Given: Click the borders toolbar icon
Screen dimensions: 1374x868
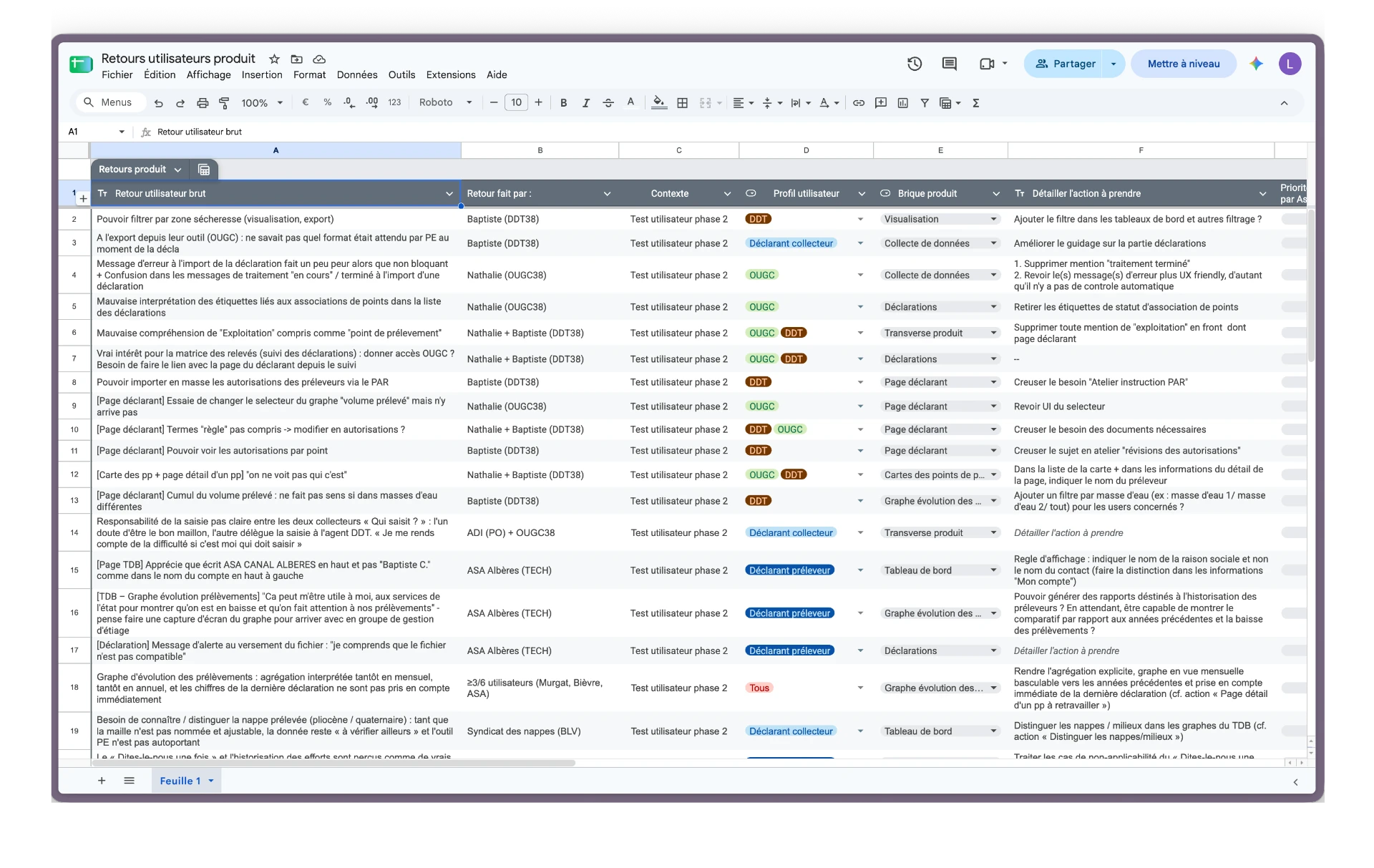Looking at the screenshot, I should (x=683, y=103).
